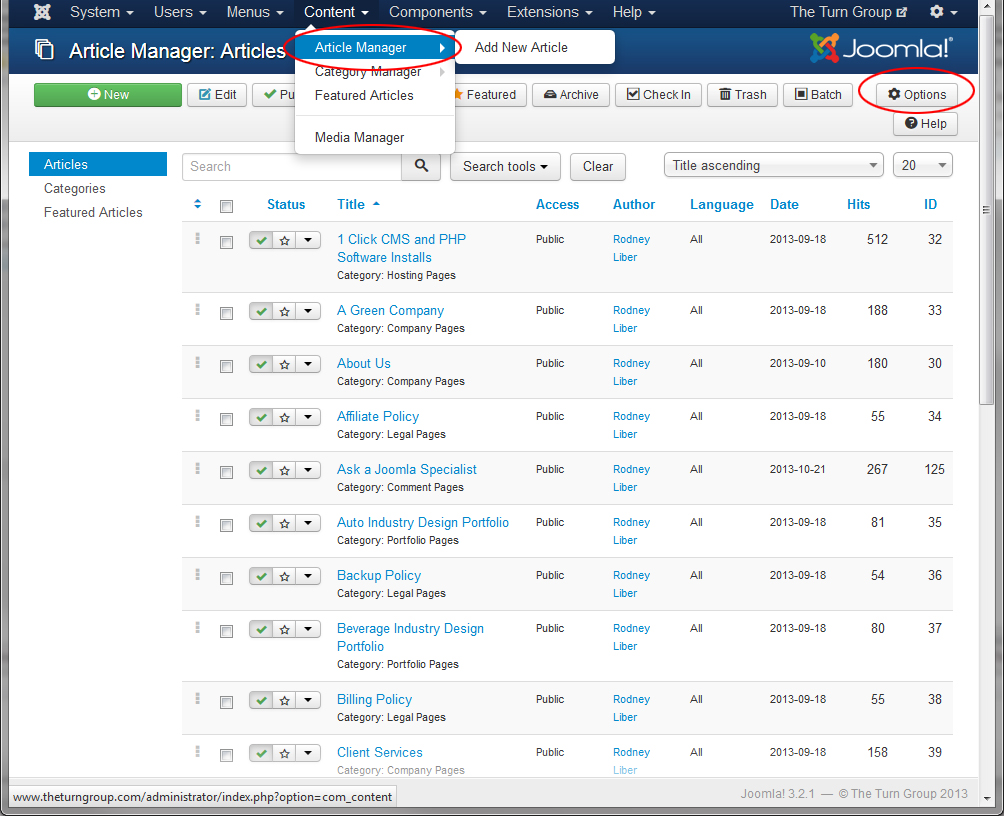Open the Auto Industry Design Portfolio article
The height and width of the screenshot is (816, 1004).
click(x=422, y=522)
